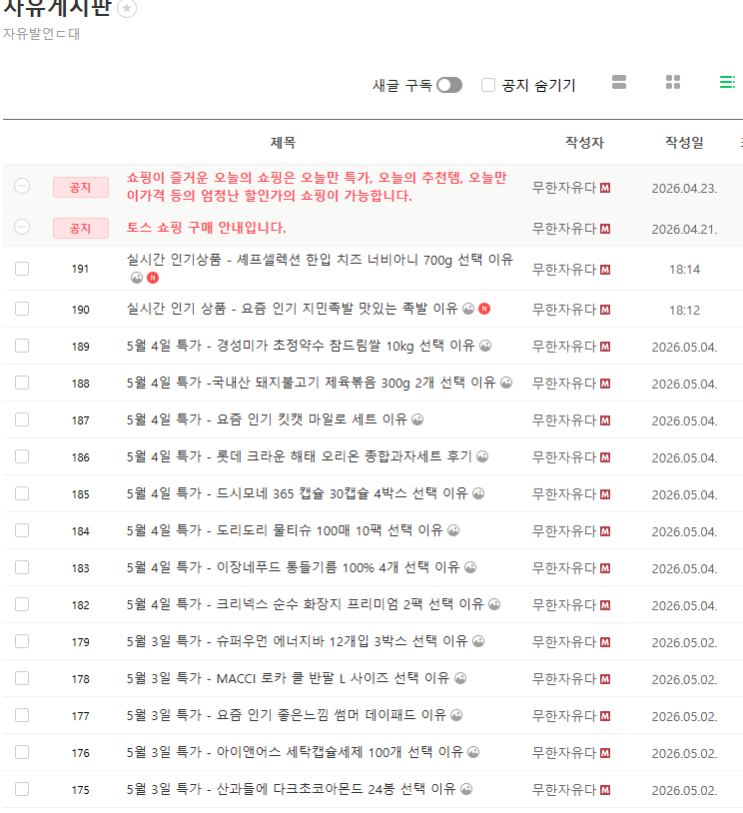
Task: Click the red N new badge on post 191
Action: tap(153, 278)
